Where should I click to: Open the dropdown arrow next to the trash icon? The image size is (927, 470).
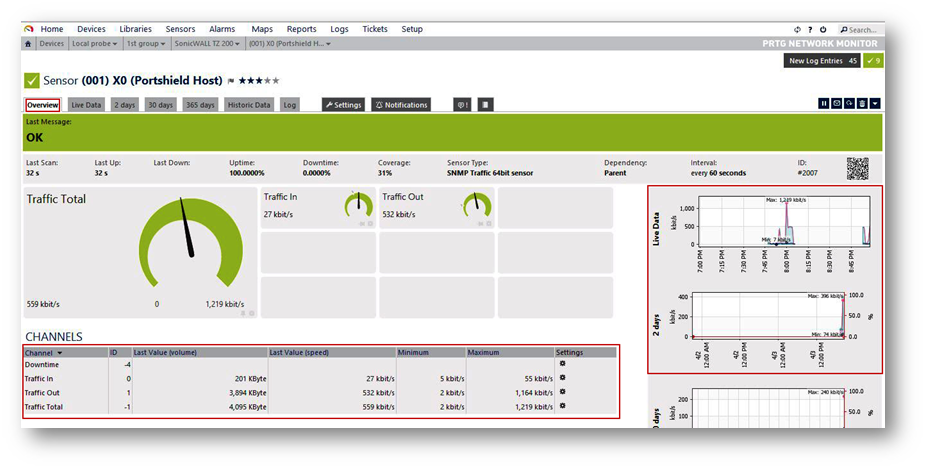(875, 103)
